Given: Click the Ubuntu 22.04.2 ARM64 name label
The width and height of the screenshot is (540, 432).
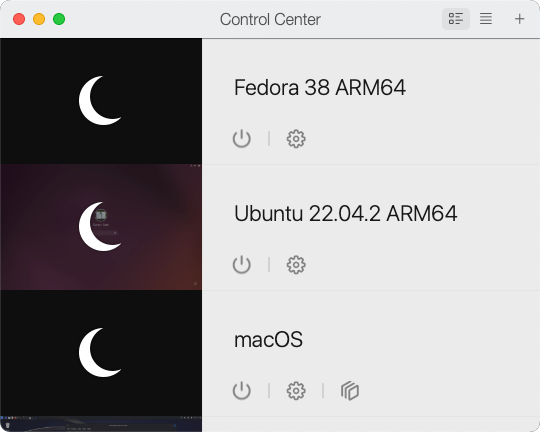Looking at the screenshot, I should 345,213.
